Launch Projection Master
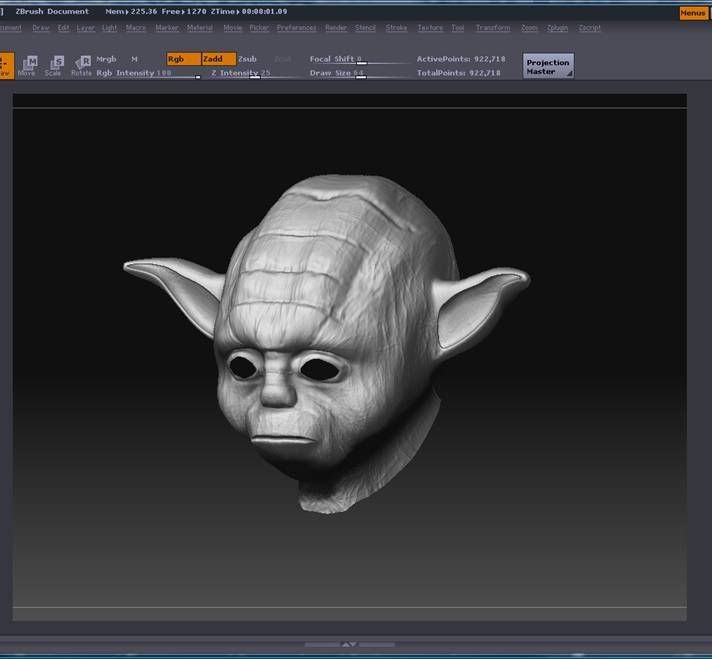The height and width of the screenshot is (659, 712). (548, 66)
